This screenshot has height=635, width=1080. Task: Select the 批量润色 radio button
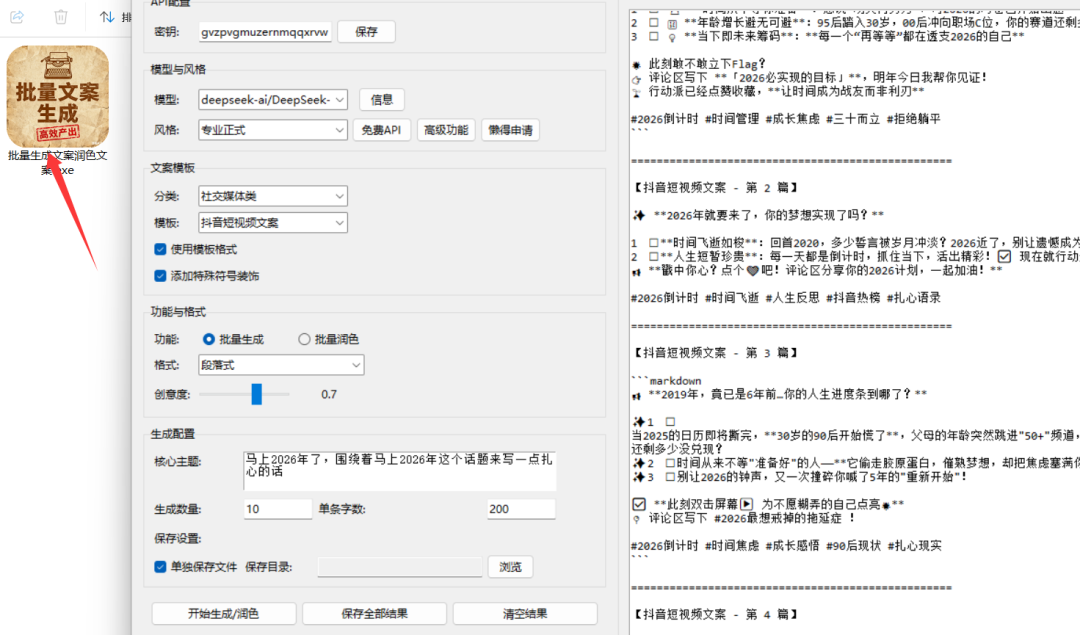(304, 339)
